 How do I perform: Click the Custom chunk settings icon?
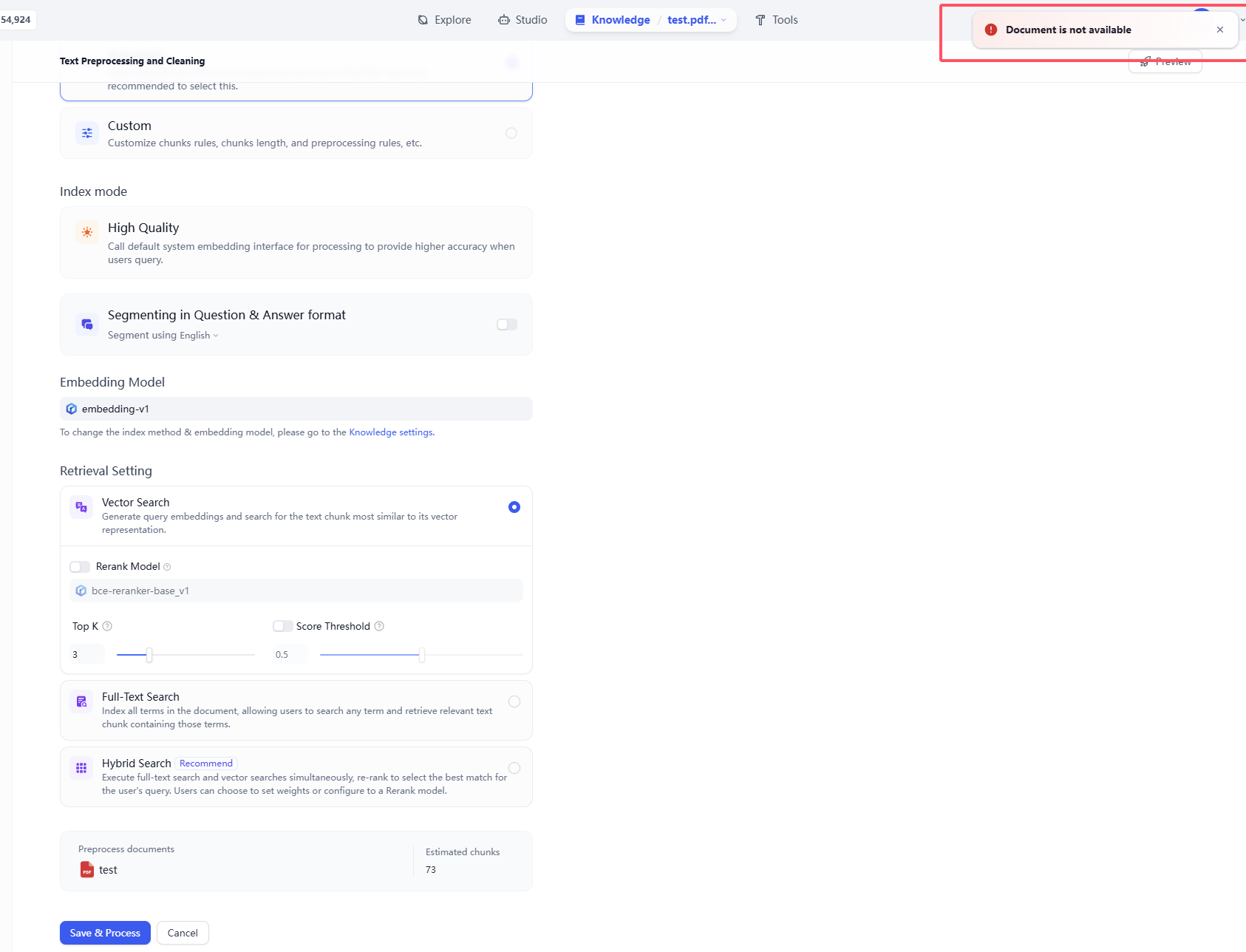tap(87, 133)
